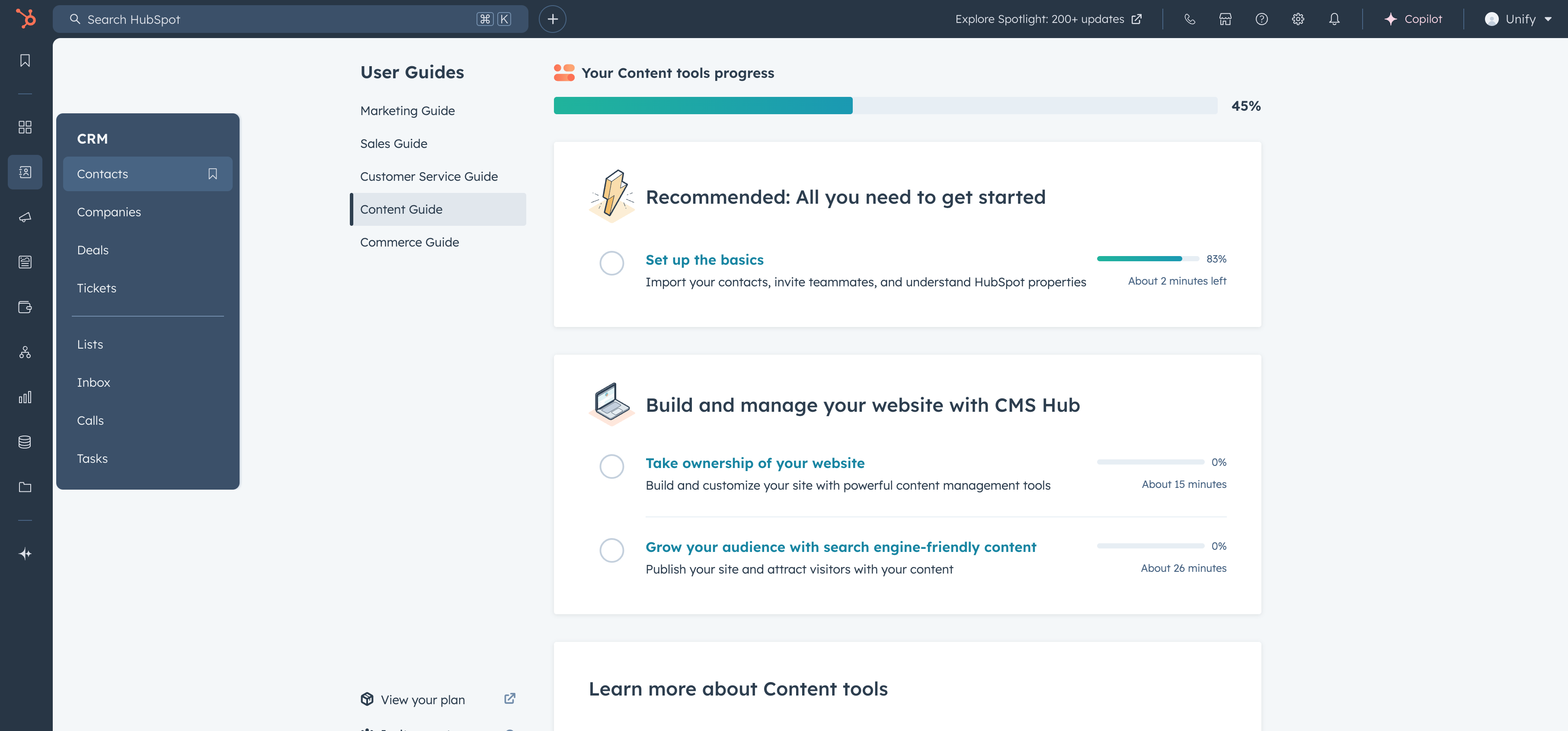Open the plus create-new menu button
The image size is (1568, 731).
coord(552,19)
